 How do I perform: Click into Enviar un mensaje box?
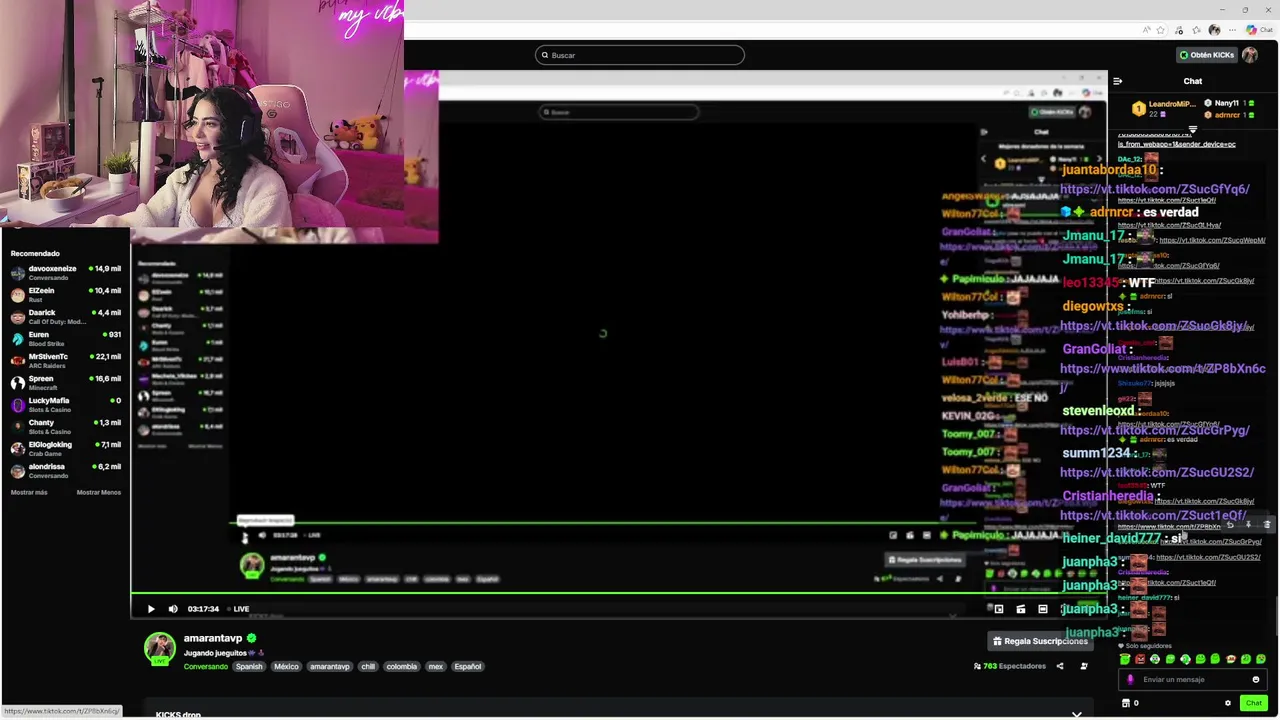1192,680
